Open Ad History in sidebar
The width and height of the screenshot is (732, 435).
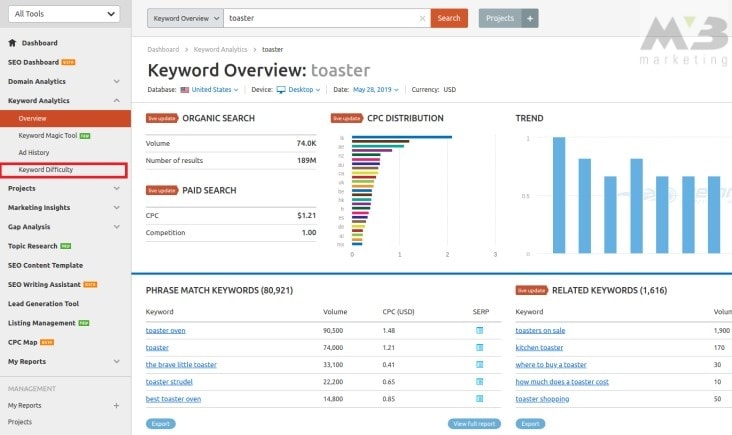pos(34,153)
